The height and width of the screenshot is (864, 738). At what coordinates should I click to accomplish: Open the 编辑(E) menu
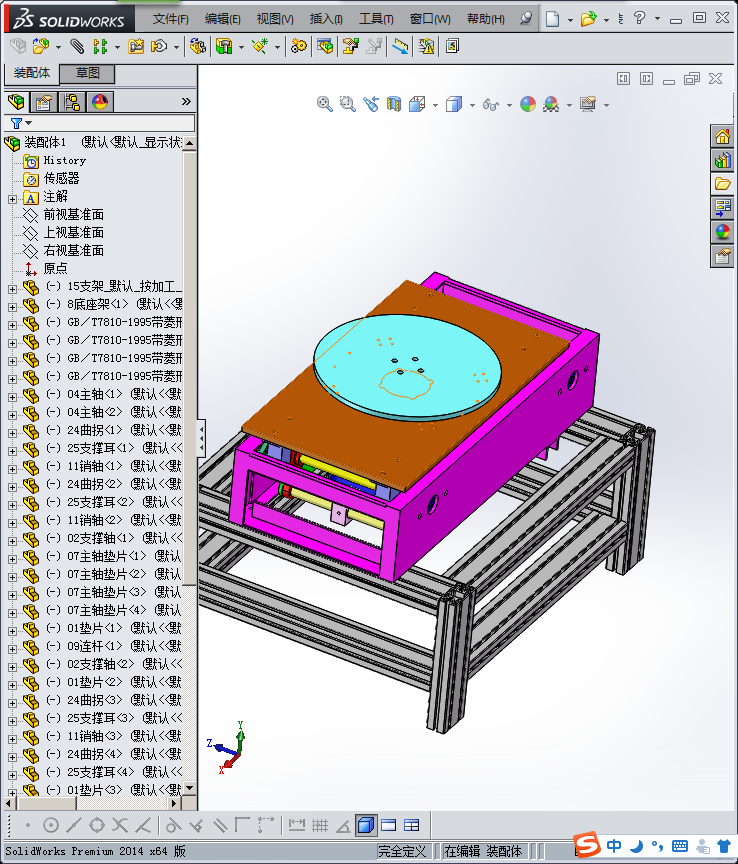[222, 19]
